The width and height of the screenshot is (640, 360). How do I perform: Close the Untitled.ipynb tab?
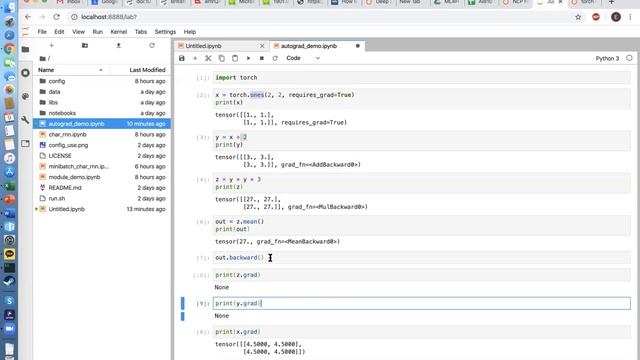(262, 46)
